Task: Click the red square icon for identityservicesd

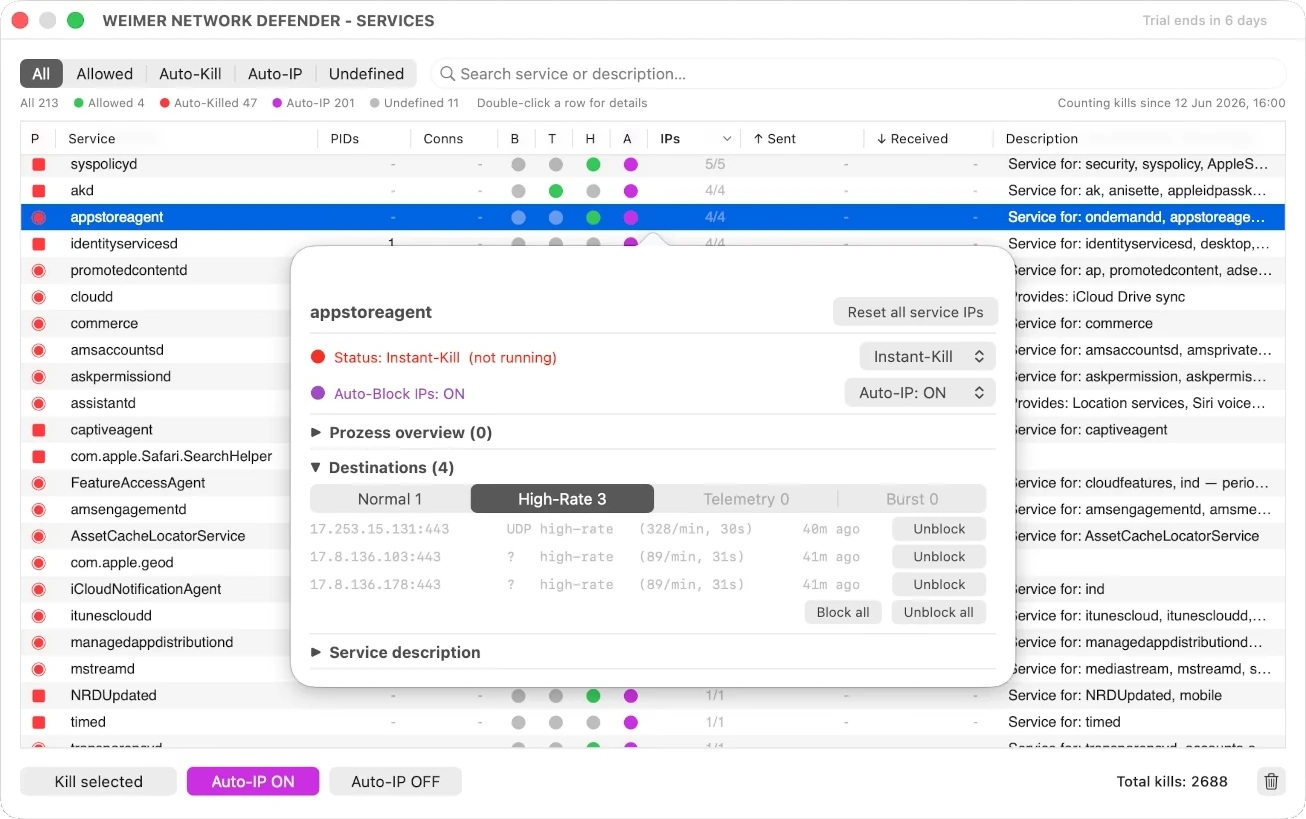Action: (x=39, y=244)
